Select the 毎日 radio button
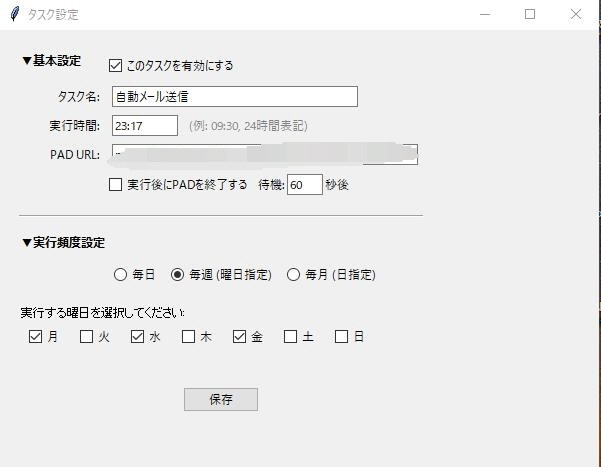Screen dimensions: 601x467 [120, 275]
